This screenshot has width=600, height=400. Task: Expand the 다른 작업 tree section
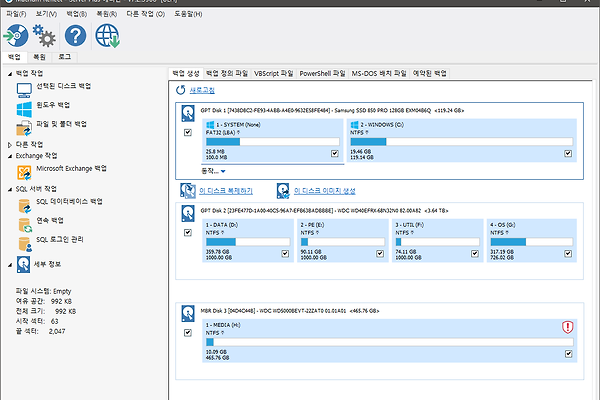click(11, 144)
